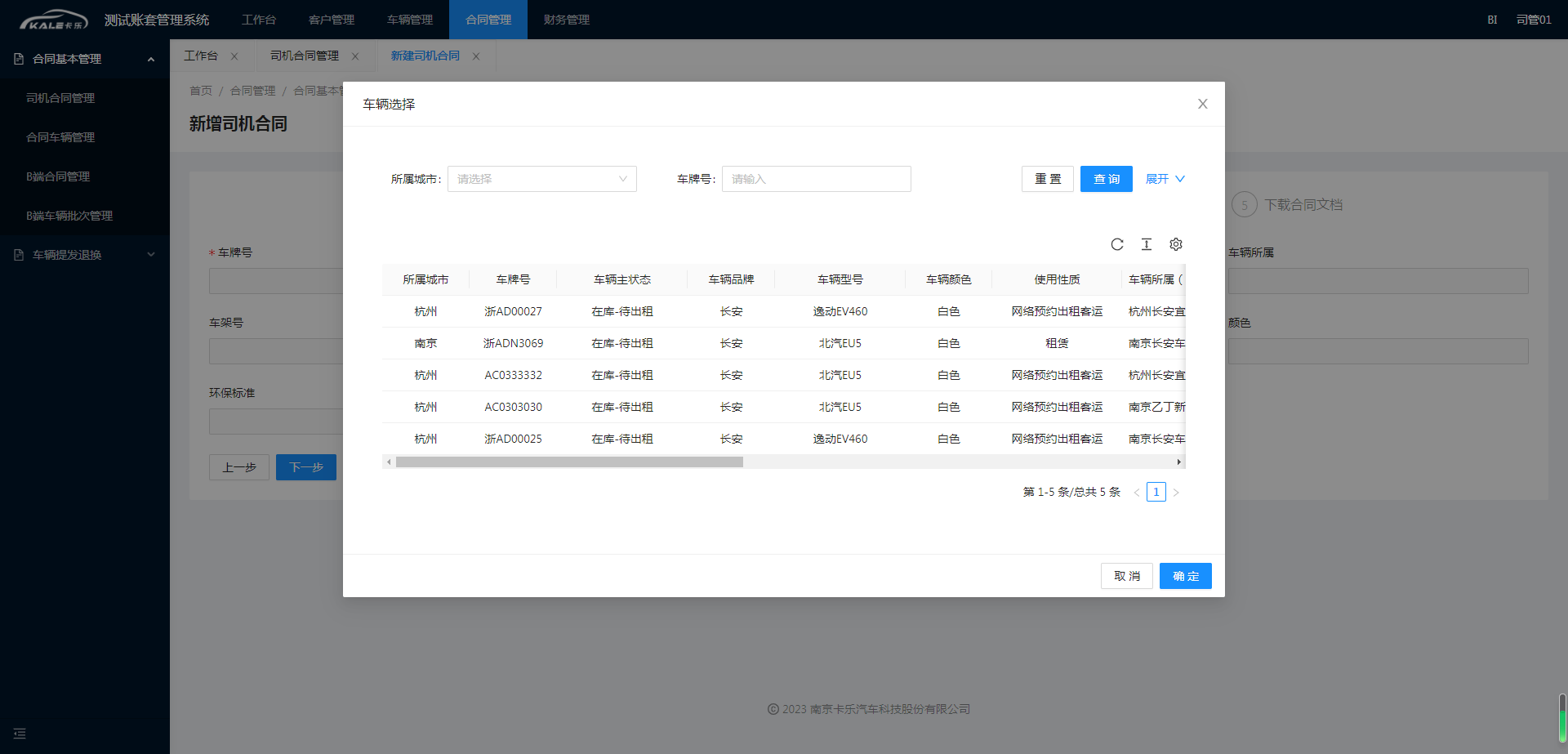
Task: Click the 使用性质 column header
Action: tap(1058, 279)
